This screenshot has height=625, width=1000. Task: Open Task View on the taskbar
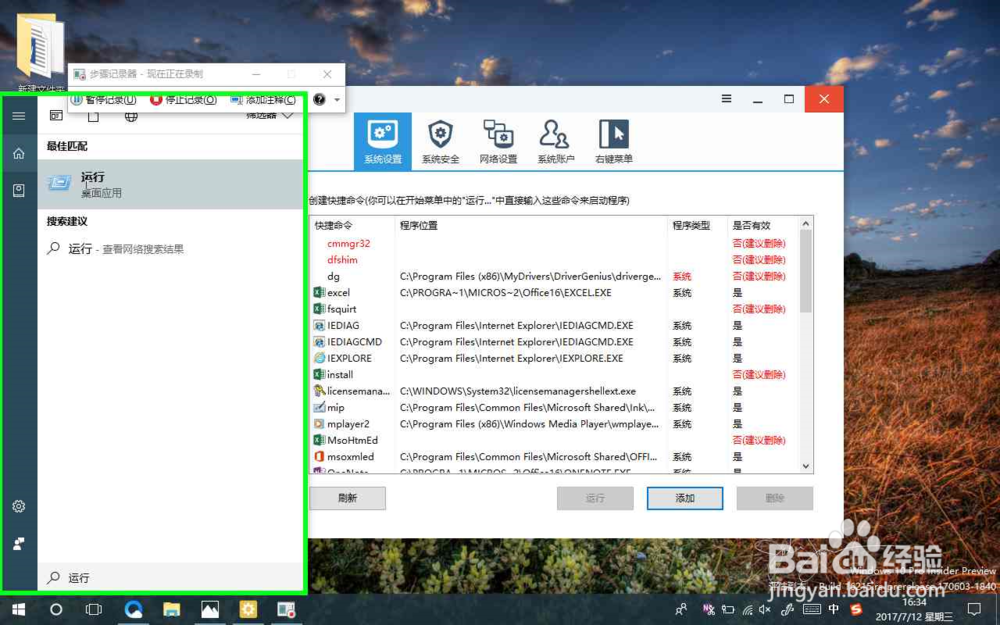(x=92, y=610)
